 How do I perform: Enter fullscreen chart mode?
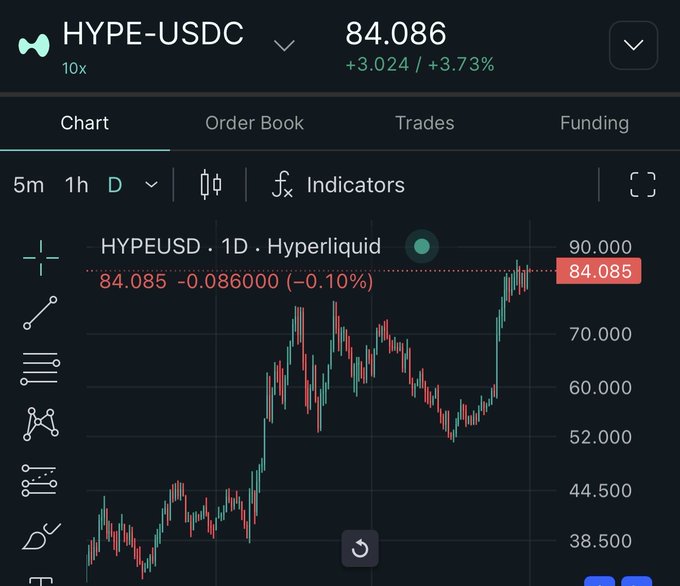(x=642, y=185)
